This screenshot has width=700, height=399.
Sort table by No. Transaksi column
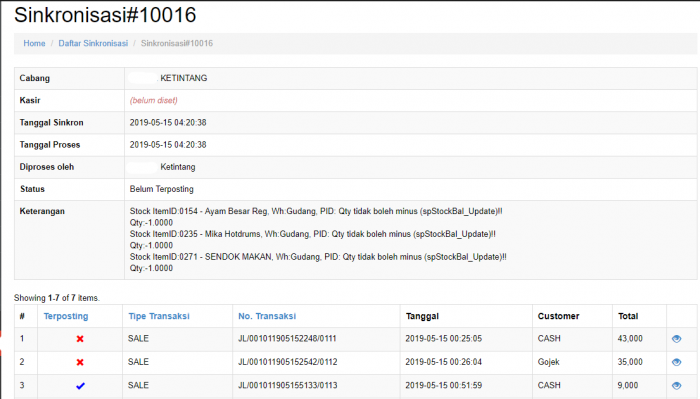coord(267,316)
